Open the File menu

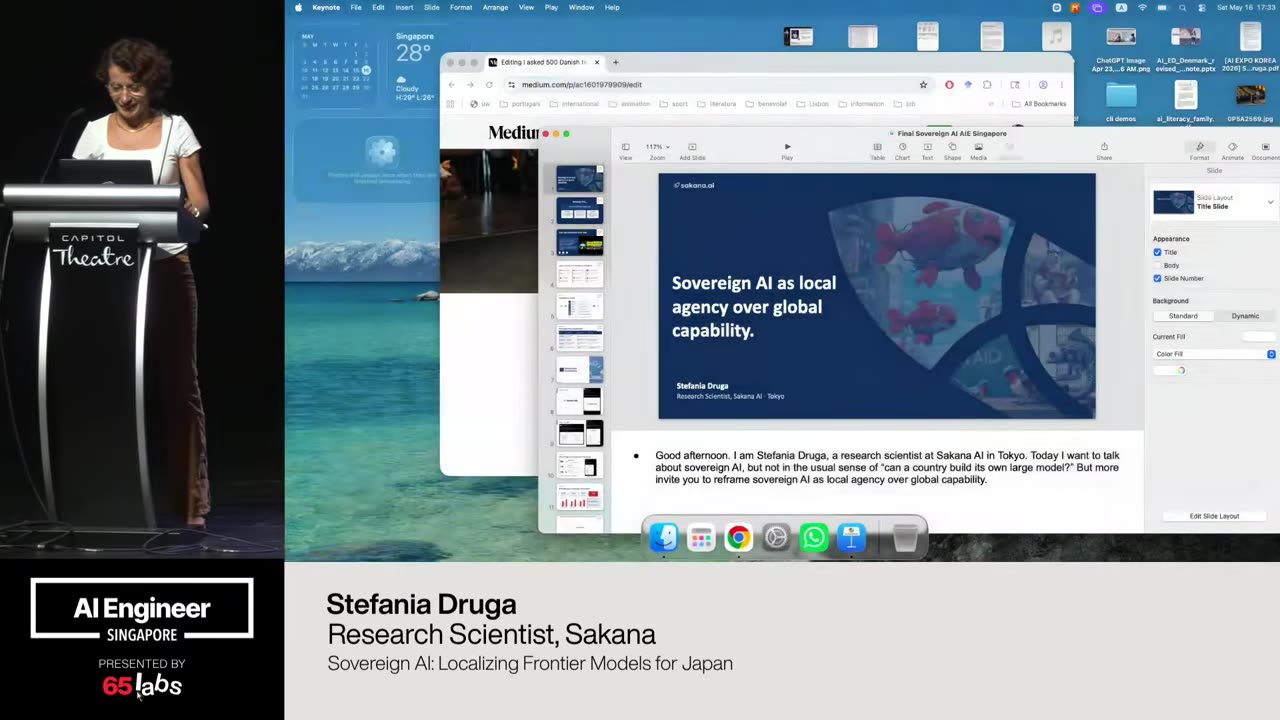(356, 7)
